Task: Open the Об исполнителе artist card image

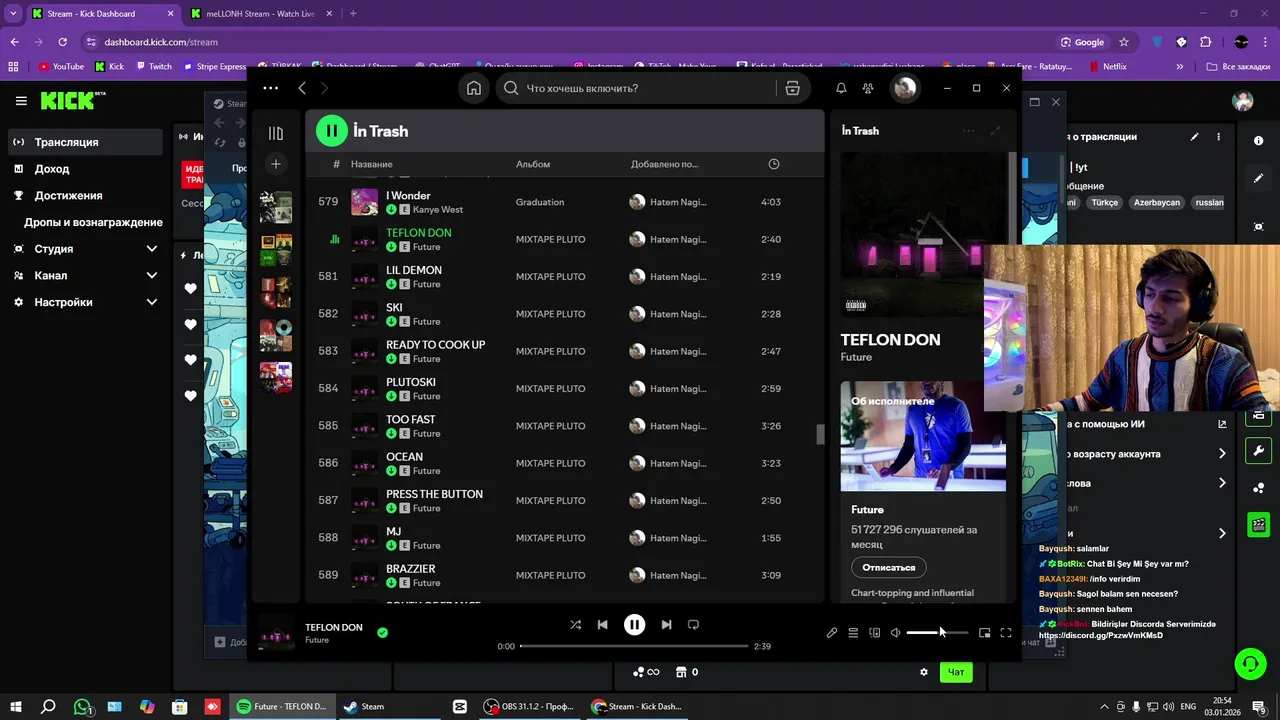Action: click(923, 436)
